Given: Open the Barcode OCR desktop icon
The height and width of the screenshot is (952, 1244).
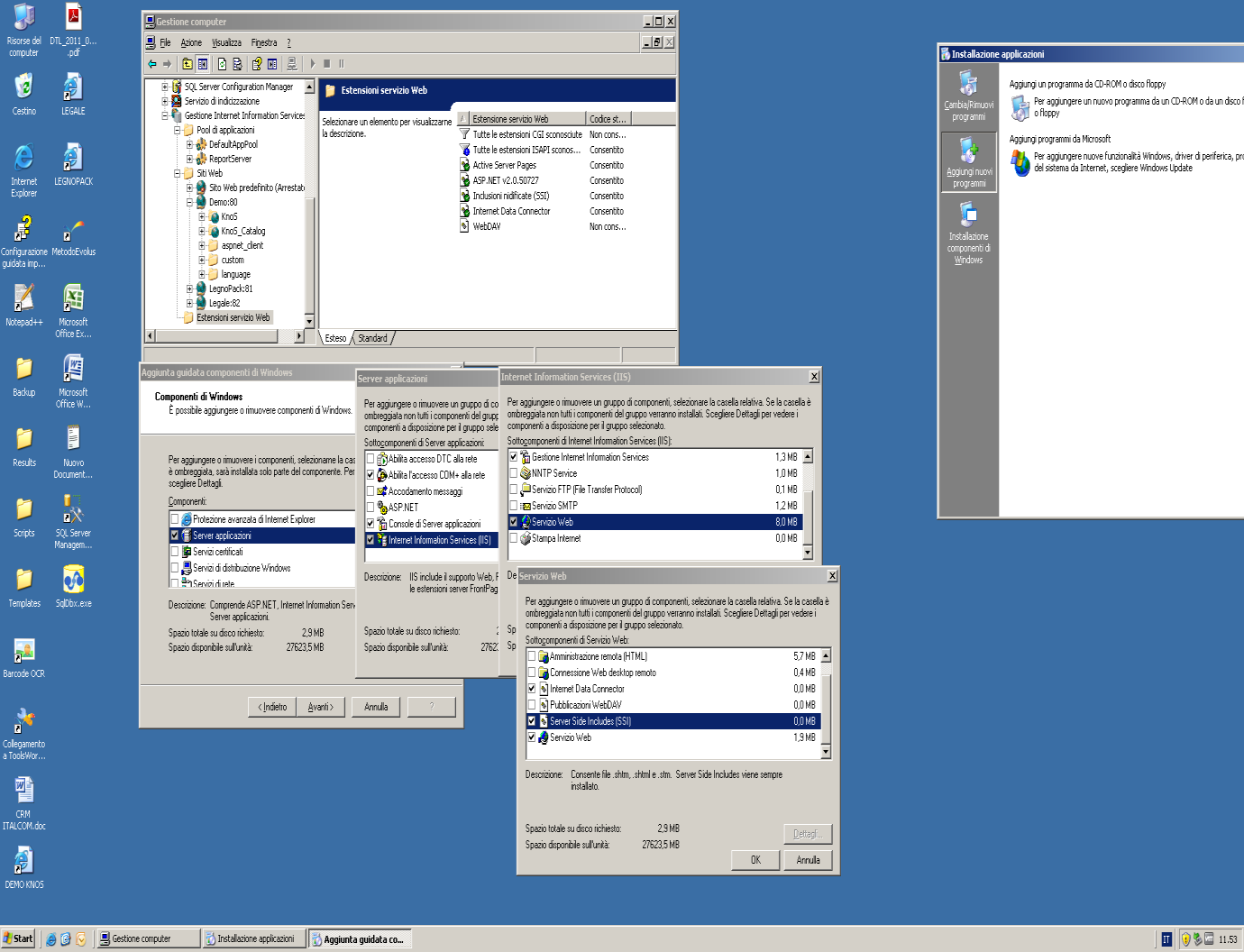Looking at the screenshot, I should [24, 657].
